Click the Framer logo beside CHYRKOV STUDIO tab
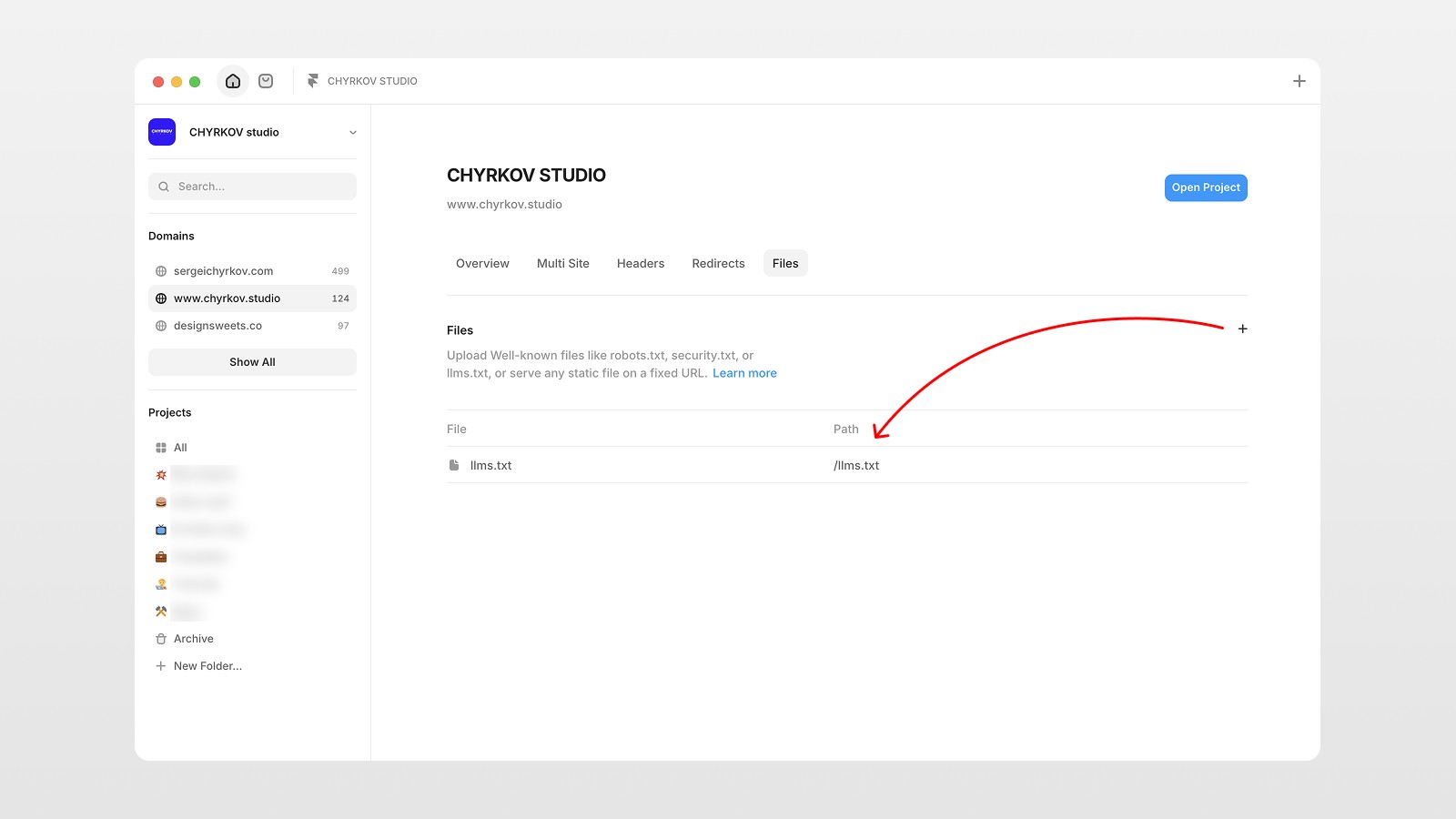Image resolution: width=1456 pixels, height=819 pixels. coord(313,81)
